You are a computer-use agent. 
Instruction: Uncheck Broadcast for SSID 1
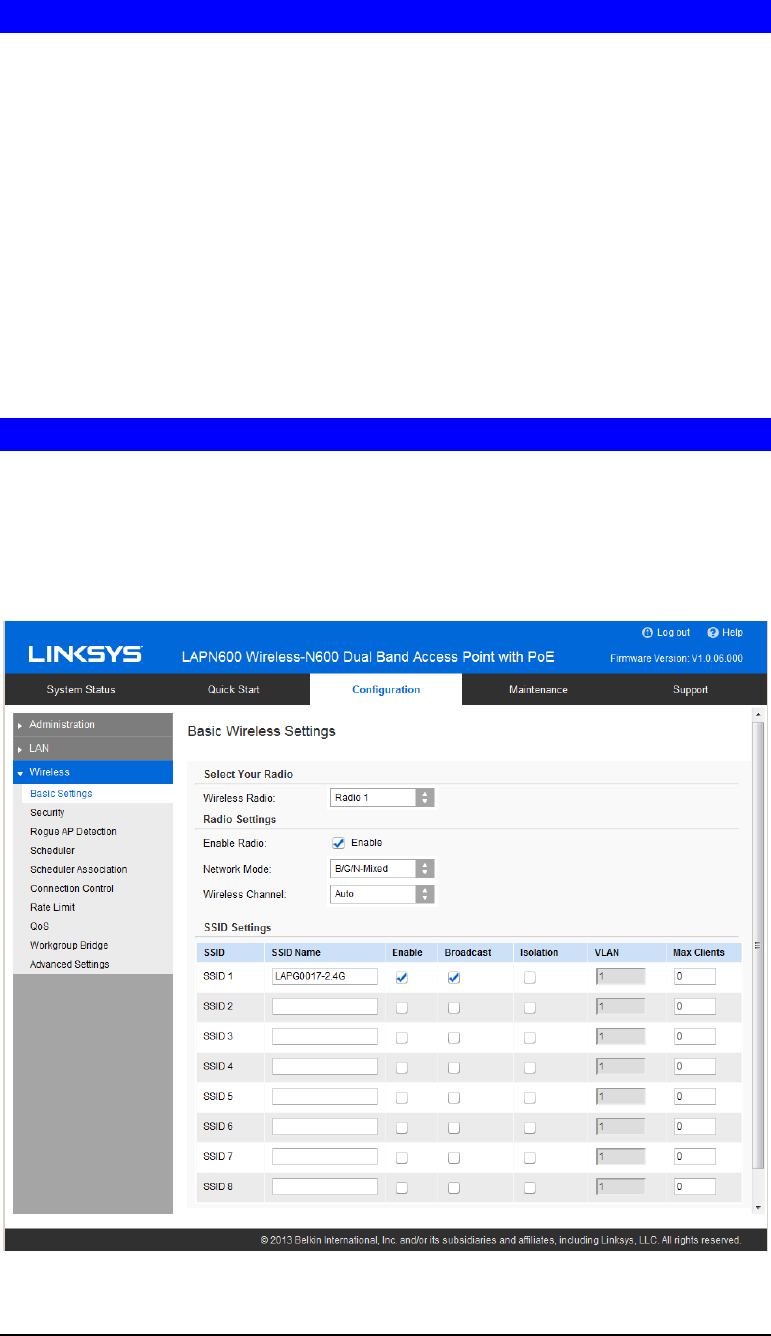click(x=454, y=978)
